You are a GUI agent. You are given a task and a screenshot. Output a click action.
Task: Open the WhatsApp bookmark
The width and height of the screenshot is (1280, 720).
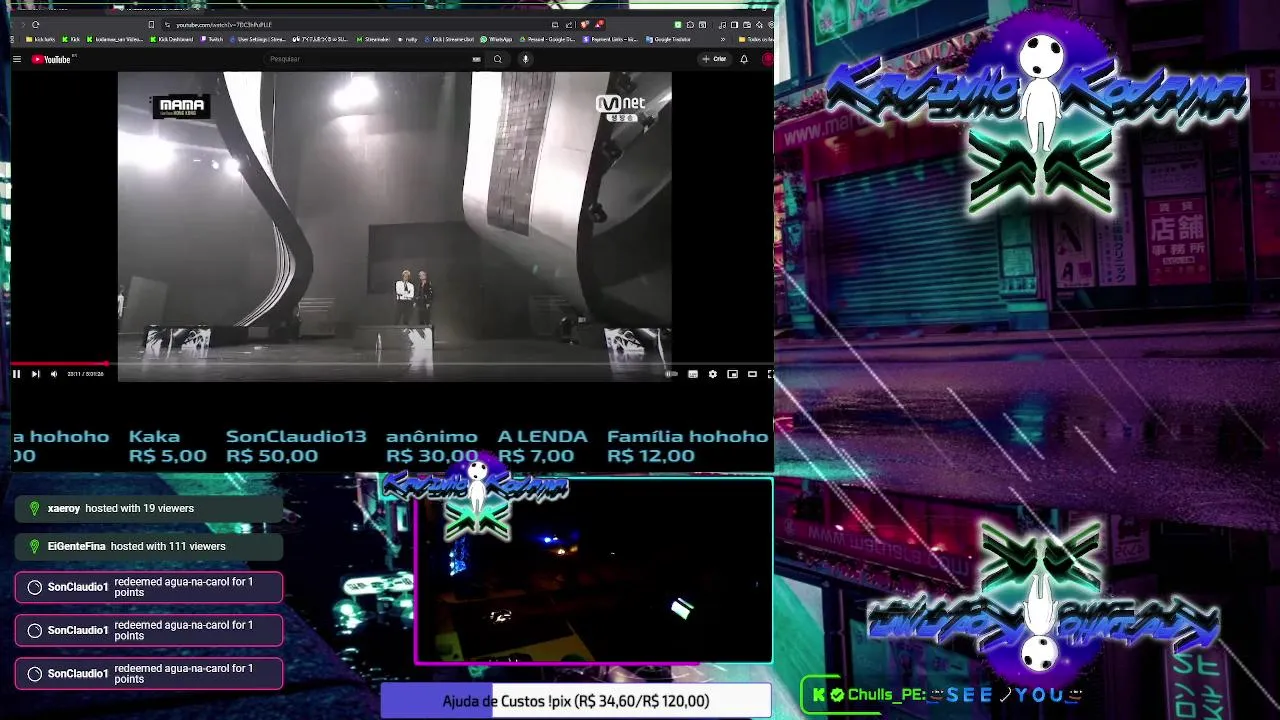[x=496, y=40]
